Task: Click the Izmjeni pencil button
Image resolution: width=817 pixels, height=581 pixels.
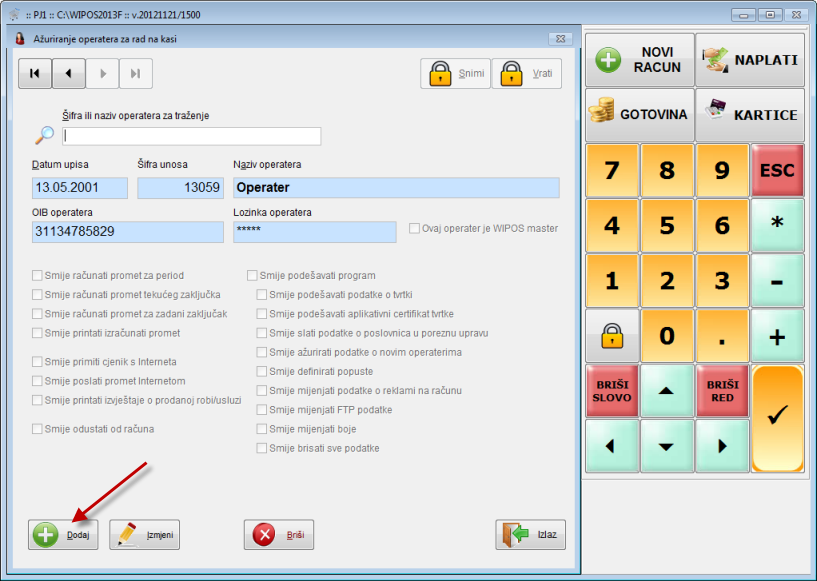Action: click(x=144, y=535)
